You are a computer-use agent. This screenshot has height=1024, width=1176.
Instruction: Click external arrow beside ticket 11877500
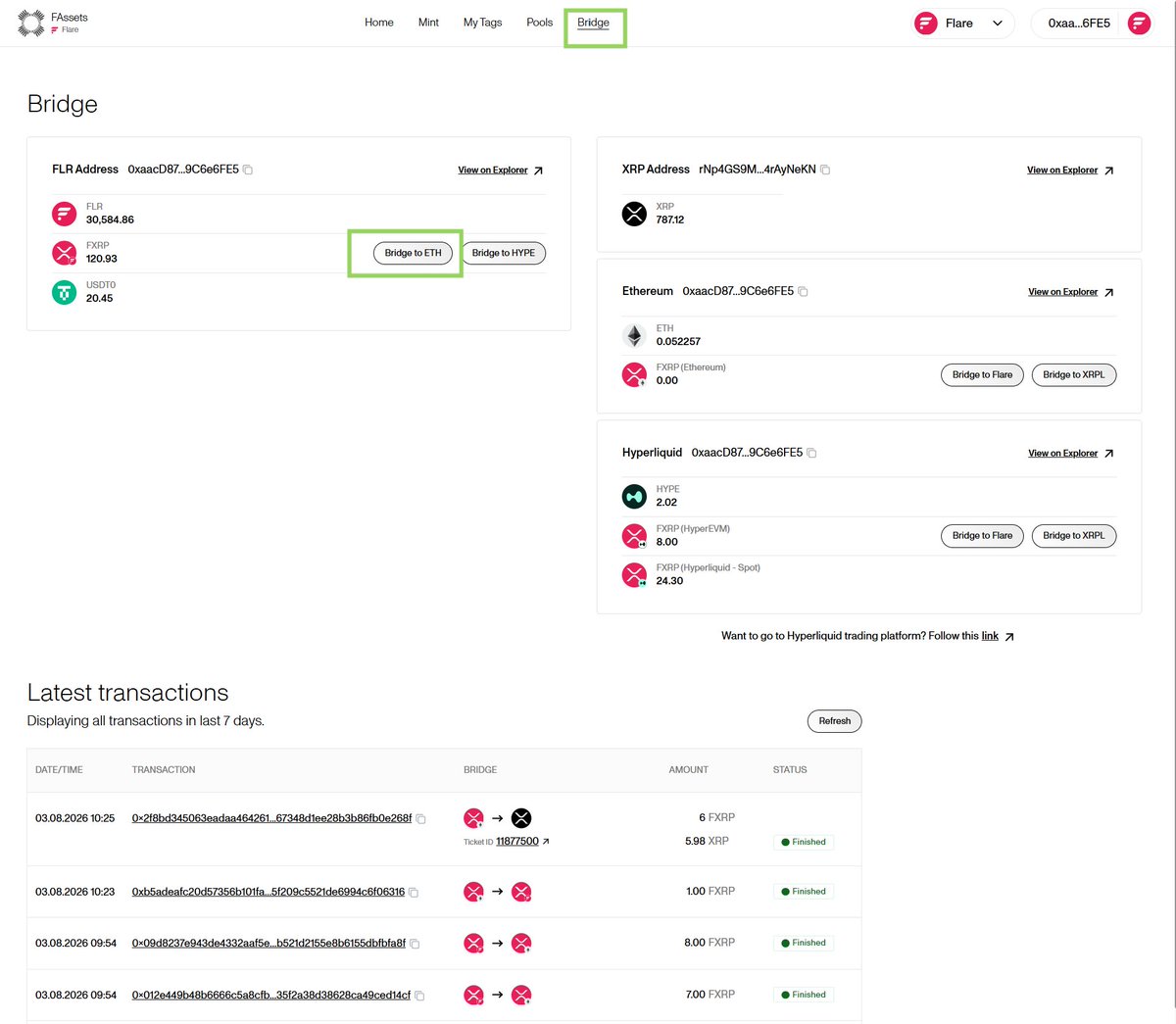click(x=546, y=842)
